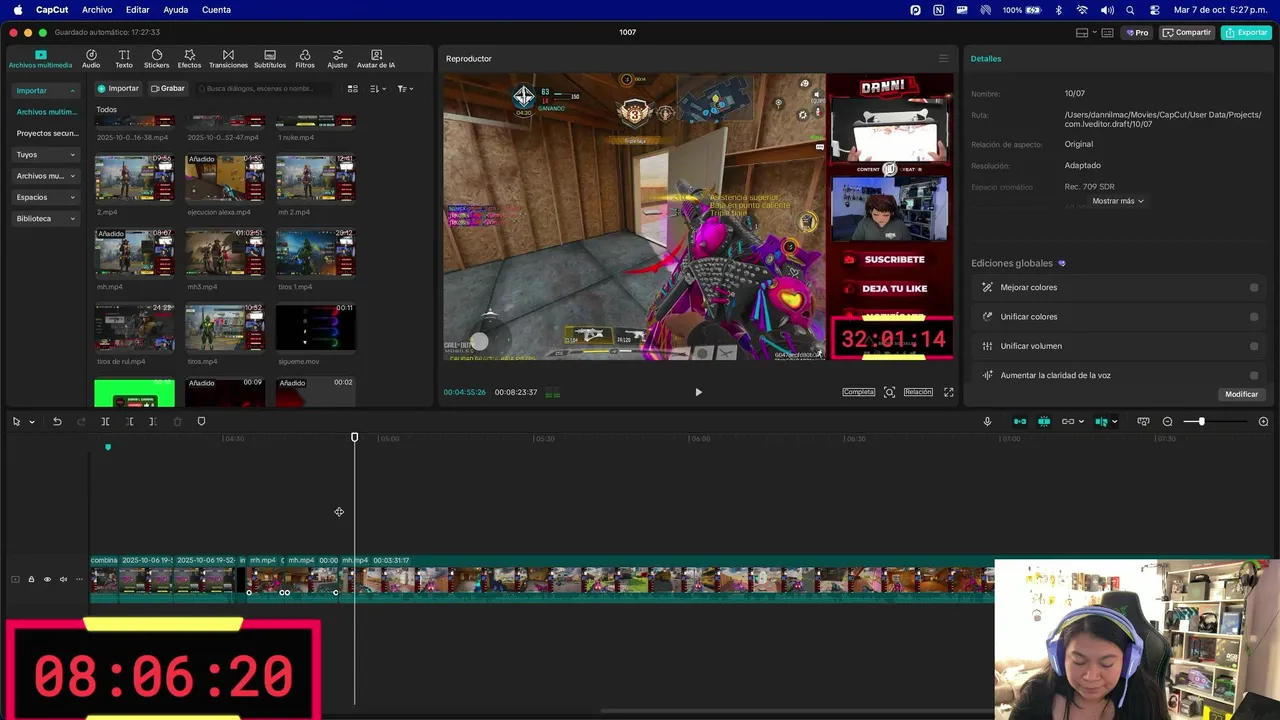Mute the main track audio
The width and height of the screenshot is (1280, 720).
63,579
